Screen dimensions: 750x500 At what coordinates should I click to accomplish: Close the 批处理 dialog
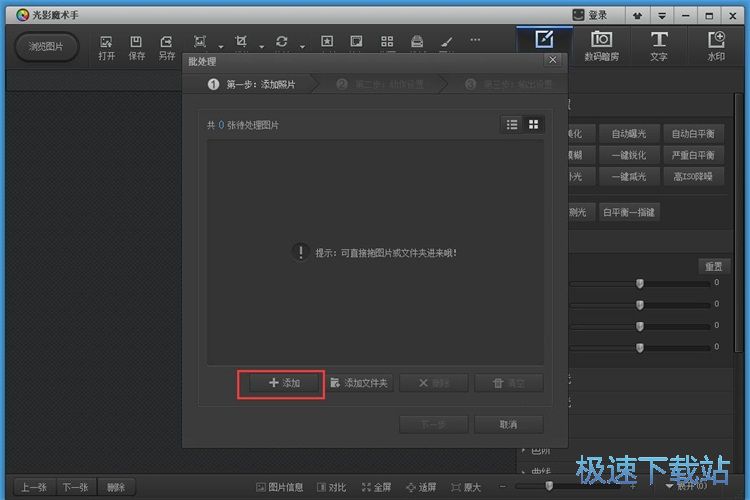pos(553,62)
